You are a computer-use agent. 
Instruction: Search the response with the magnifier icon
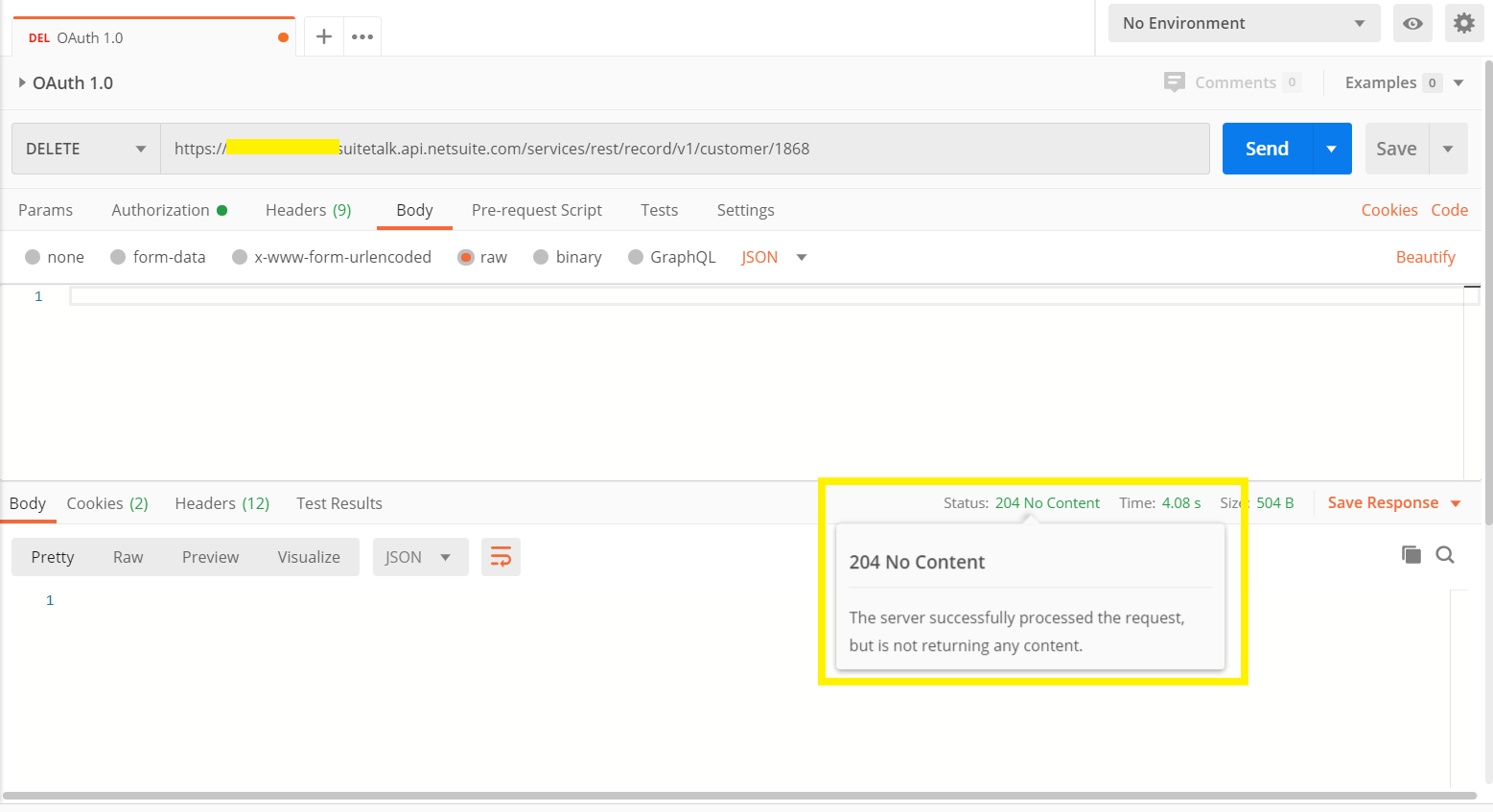(1444, 554)
